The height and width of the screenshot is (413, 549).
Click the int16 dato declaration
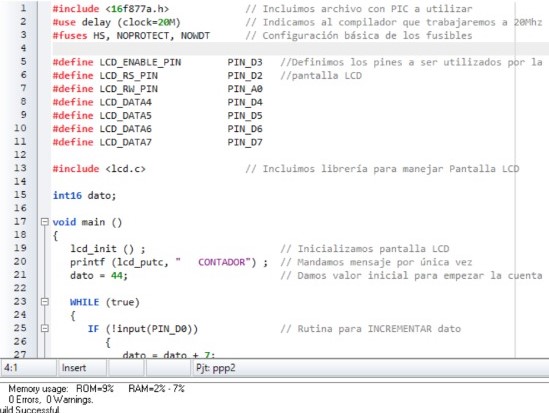(x=84, y=195)
